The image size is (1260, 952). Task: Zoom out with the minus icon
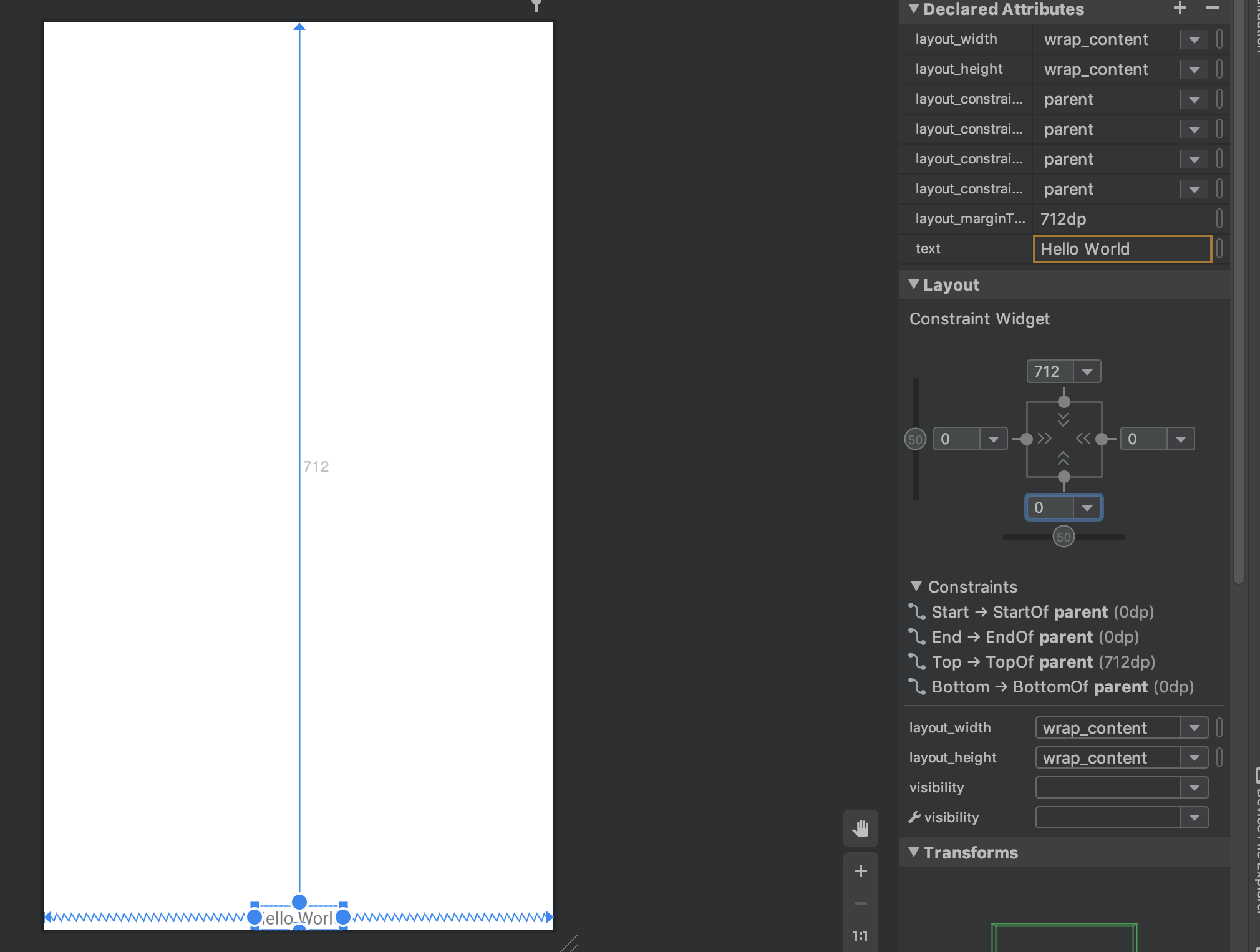[861, 903]
